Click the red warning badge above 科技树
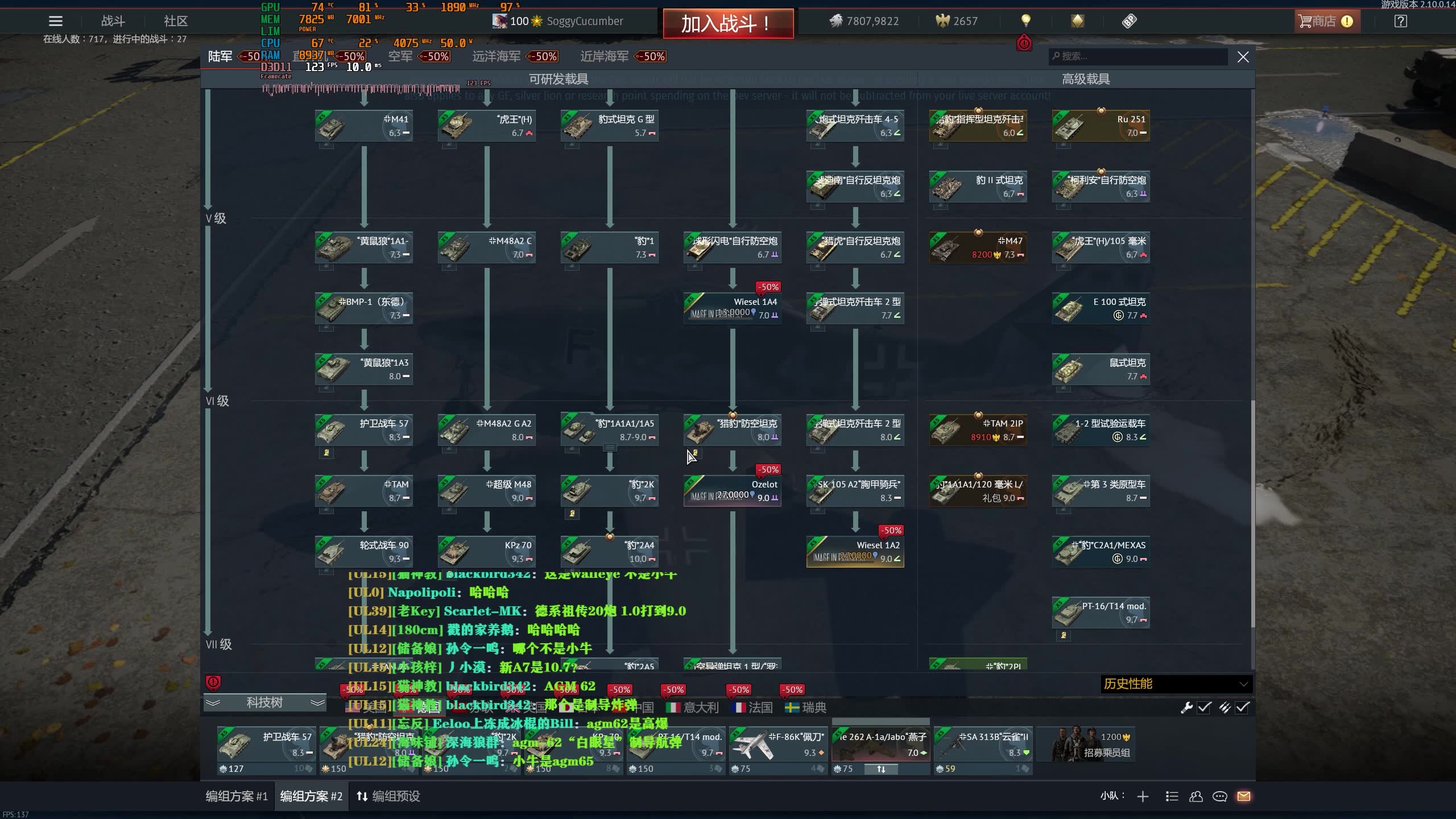The width and height of the screenshot is (1456, 819). pyautogui.click(x=213, y=682)
